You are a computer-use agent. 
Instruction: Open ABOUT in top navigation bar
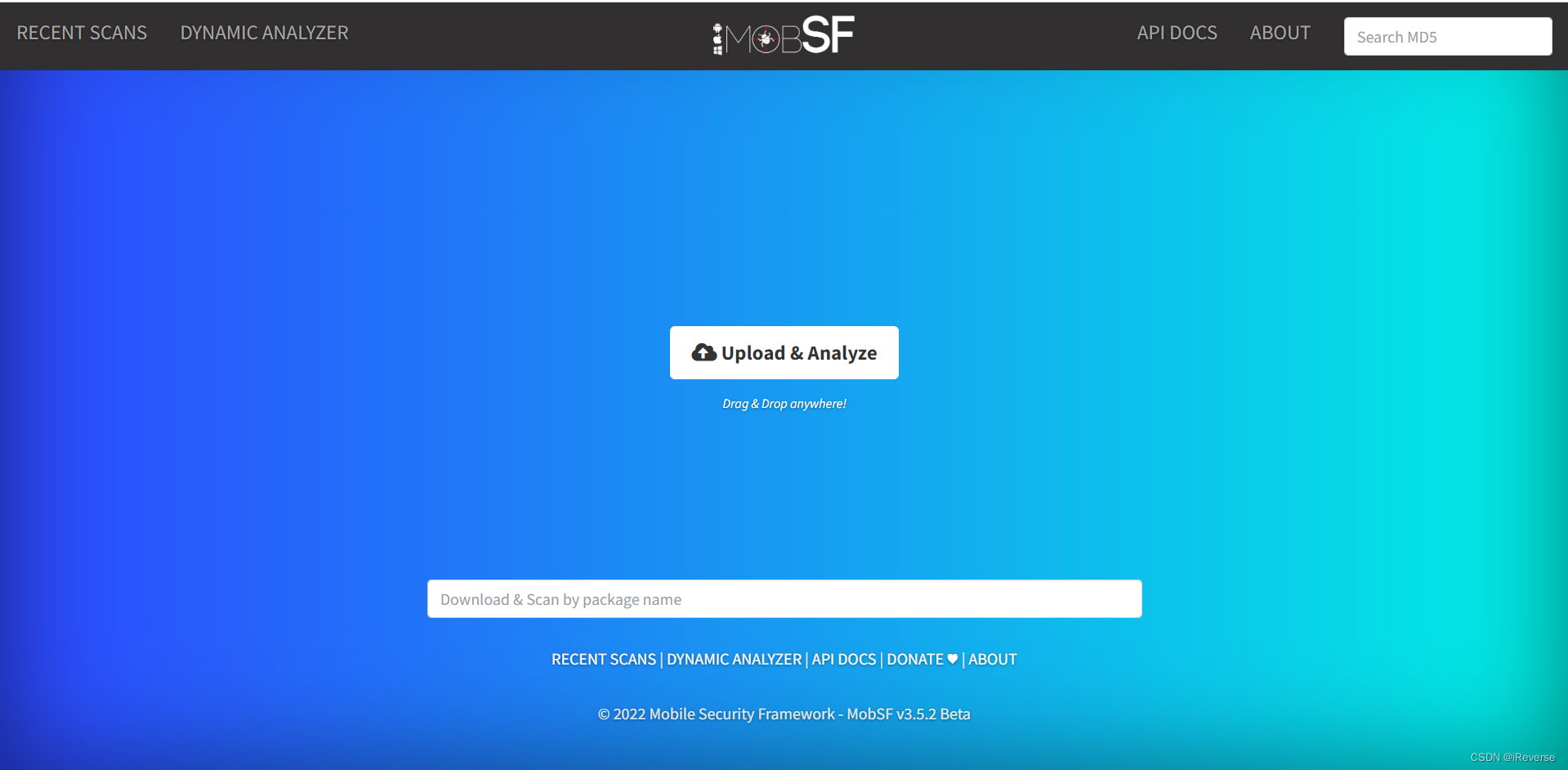[1280, 33]
